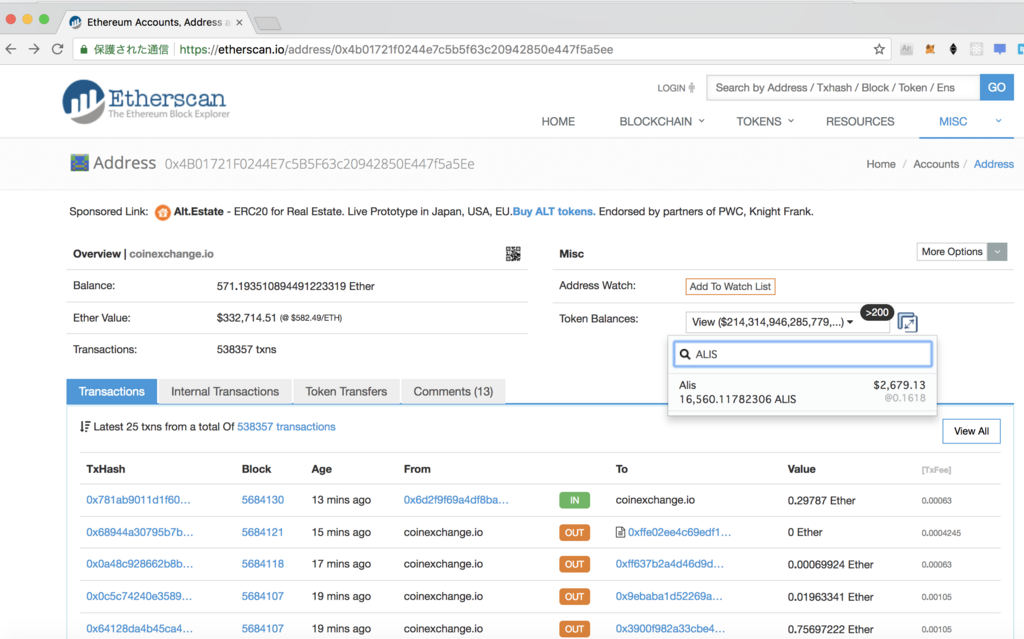
Task: Click the "0.29787 Ether" value
Action: point(821,500)
